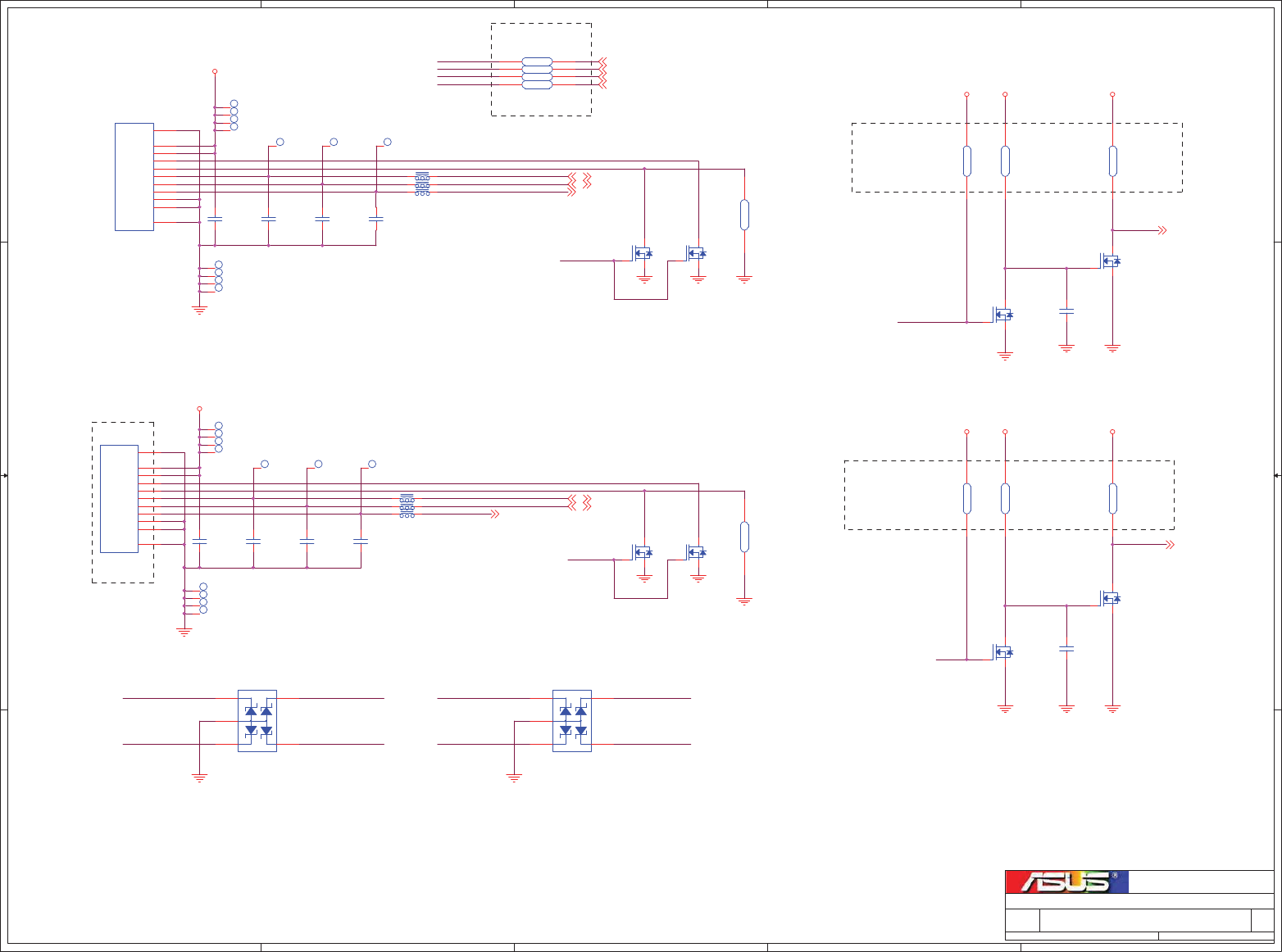This screenshot has width=1282, height=952.
Task: Select the right diode array package at the bottom
Action: point(572,721)
